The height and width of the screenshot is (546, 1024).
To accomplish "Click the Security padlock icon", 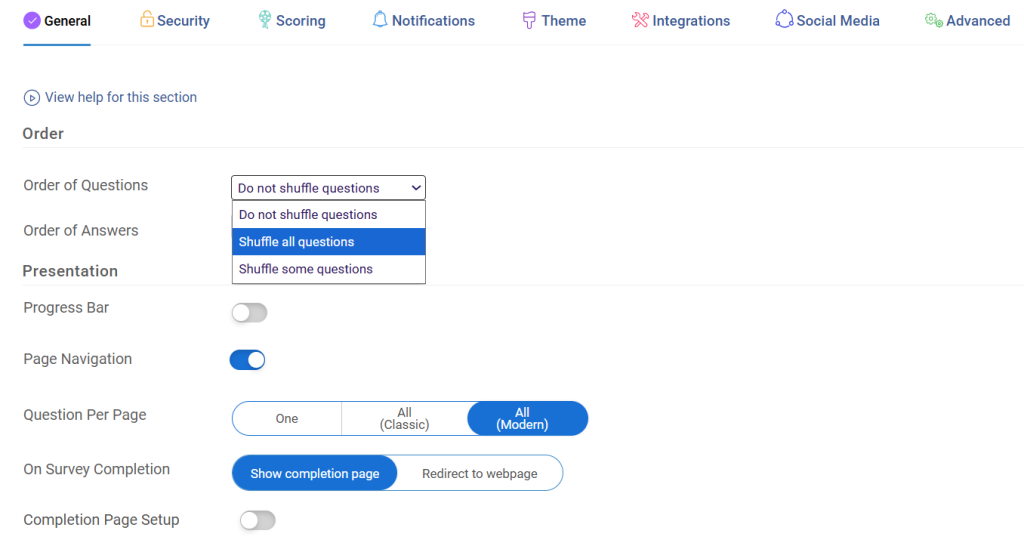I will click(147, 19).
